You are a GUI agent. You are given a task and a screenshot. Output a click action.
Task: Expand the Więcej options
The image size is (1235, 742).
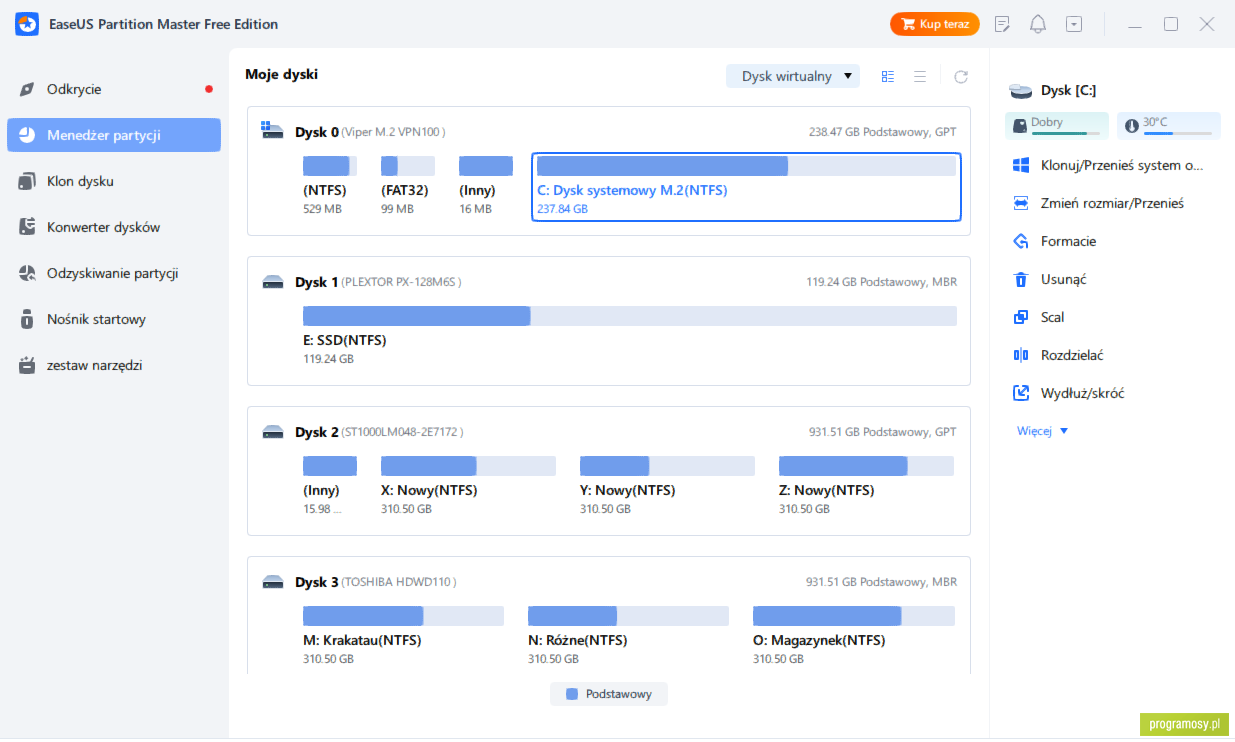tap(1043, 431)
